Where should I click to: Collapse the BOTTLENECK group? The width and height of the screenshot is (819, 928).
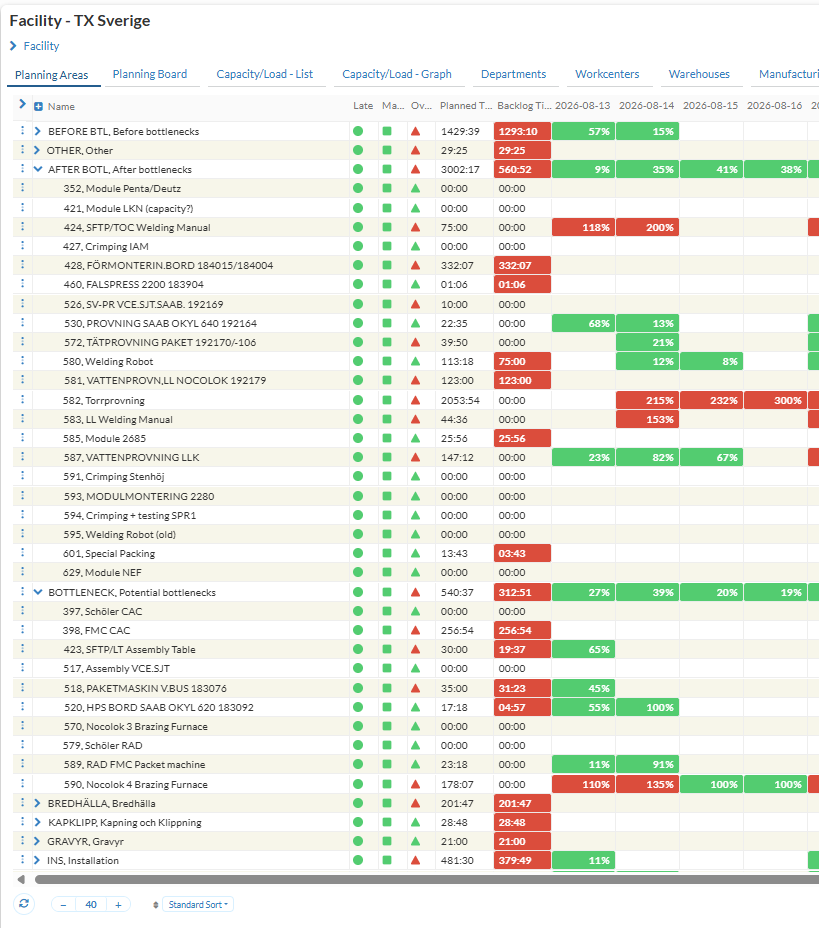click(38, 592)
